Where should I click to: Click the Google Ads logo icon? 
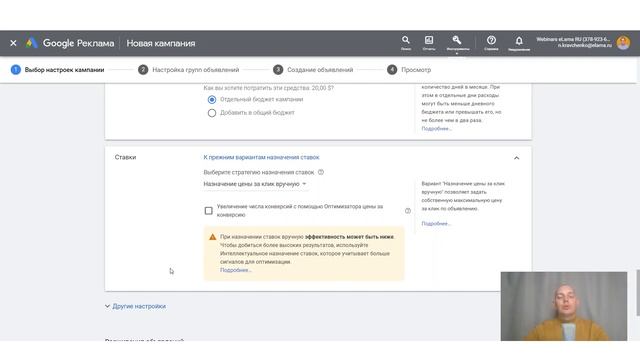(x=31, y=43)
